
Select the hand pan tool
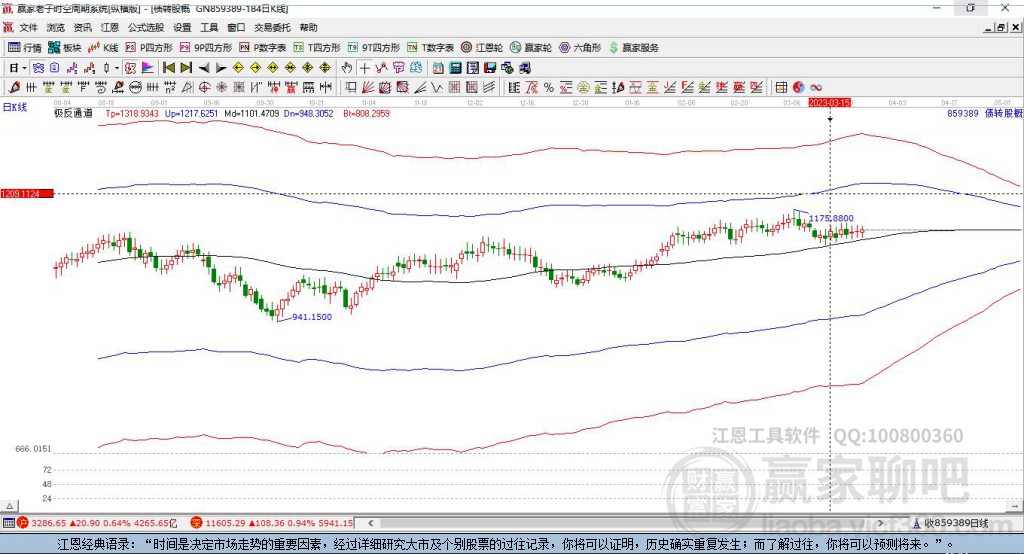(x=347, y=68)
